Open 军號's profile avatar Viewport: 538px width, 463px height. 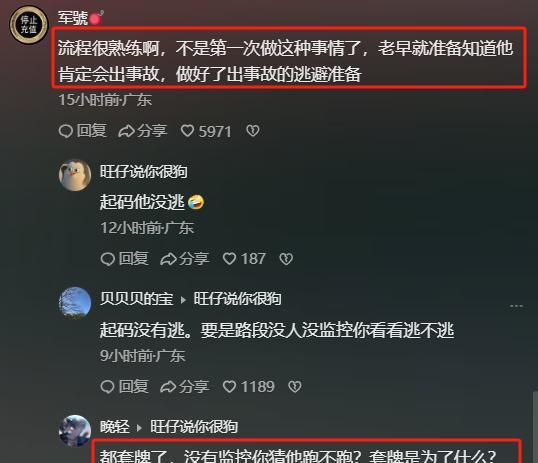[x=28, y=25]
